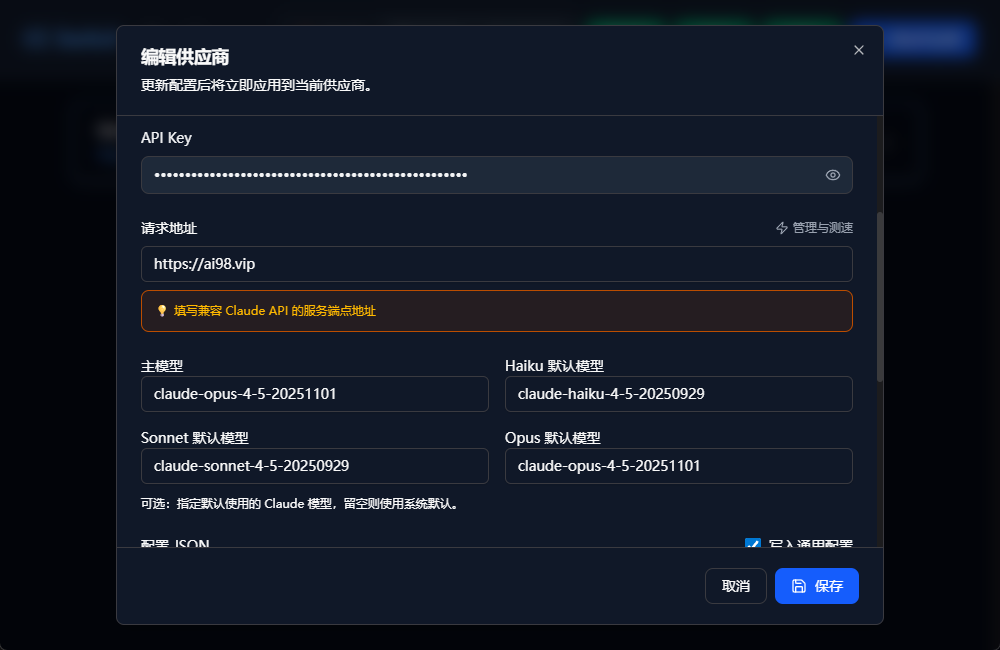
Task: Focus the Opus 默认模型 input box
Action: (678, 466)
